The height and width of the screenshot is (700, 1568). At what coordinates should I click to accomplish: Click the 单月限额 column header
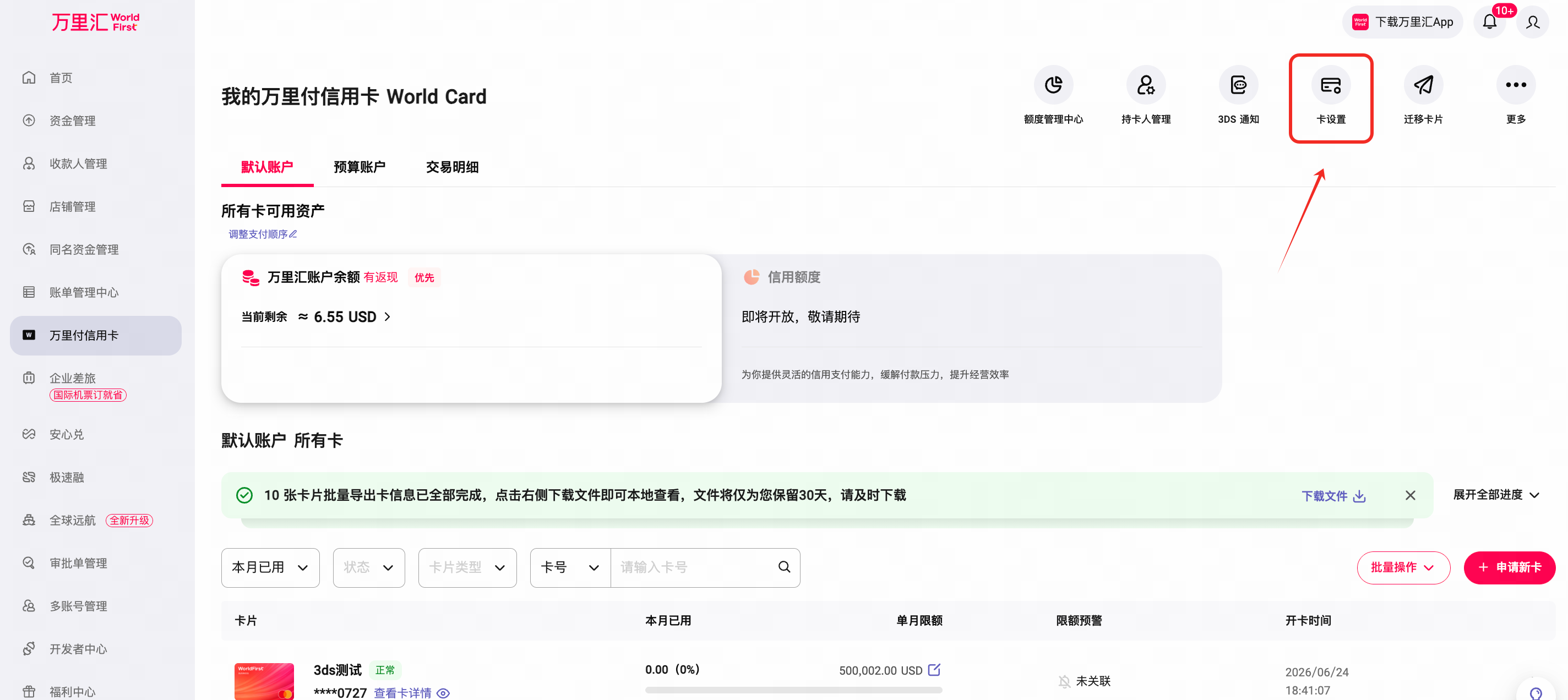pos(919,620)
